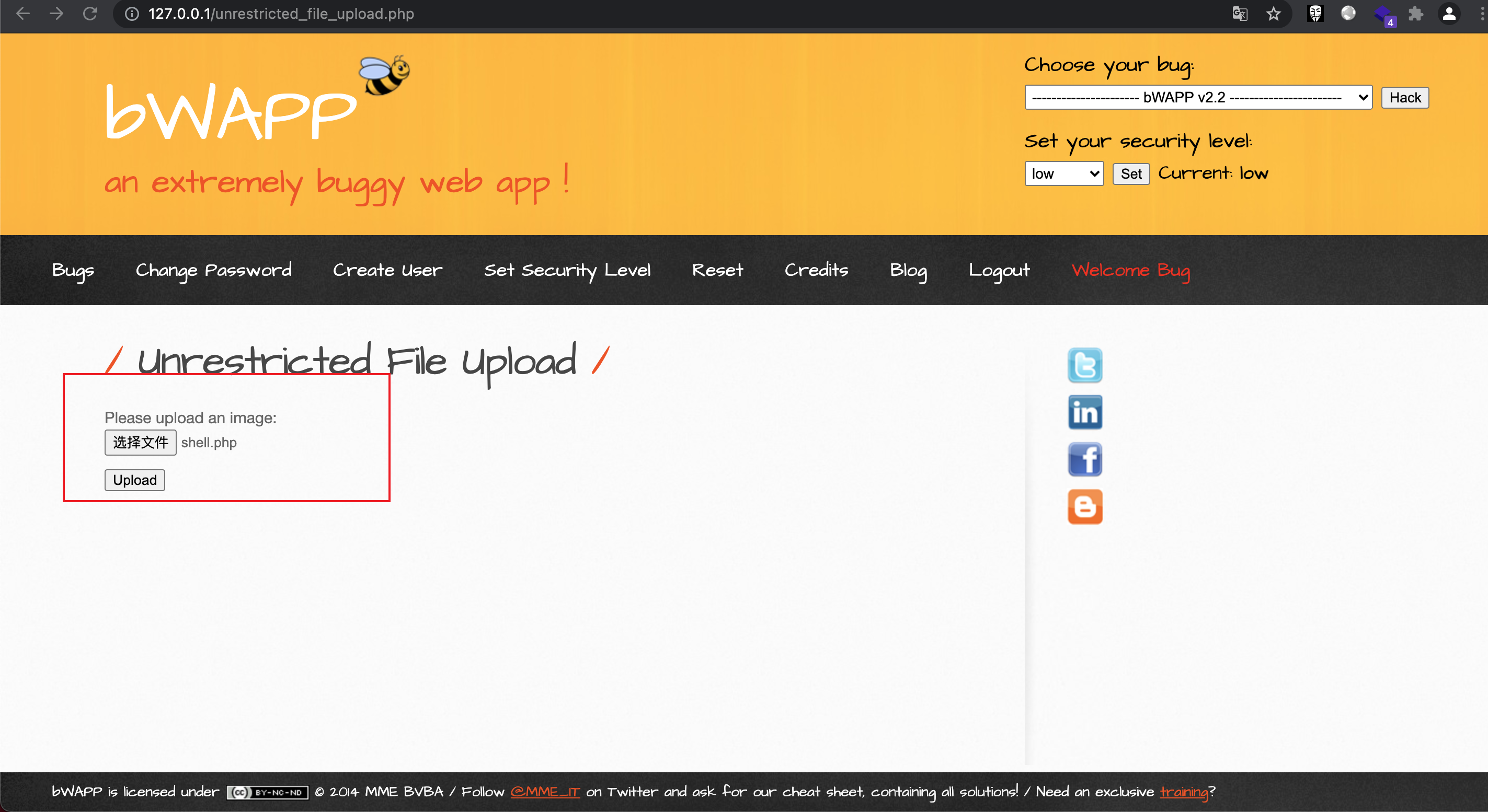The height and width of the screenshot is (812, 1488).
Task: Click the Set security level button
Action: click(x=1130, y=173)
